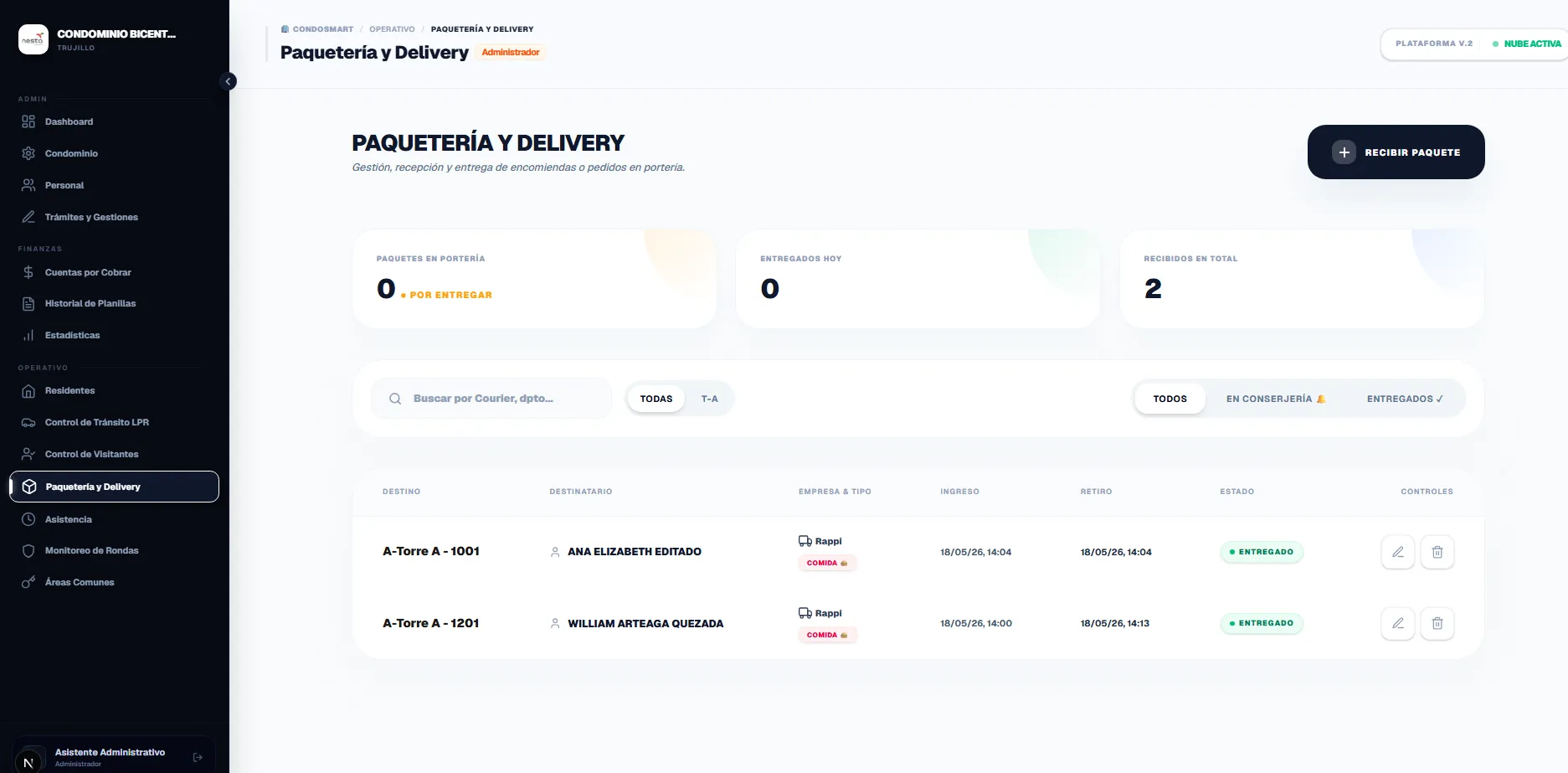Click the Asistencia clock icon
The image size is (1568, 773).
click(x=28, y=519)
